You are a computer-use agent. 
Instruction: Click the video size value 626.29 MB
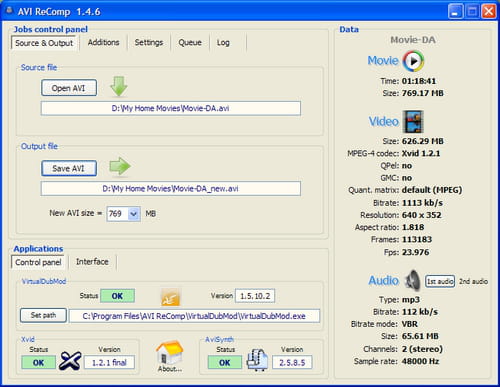pos(423,141)
